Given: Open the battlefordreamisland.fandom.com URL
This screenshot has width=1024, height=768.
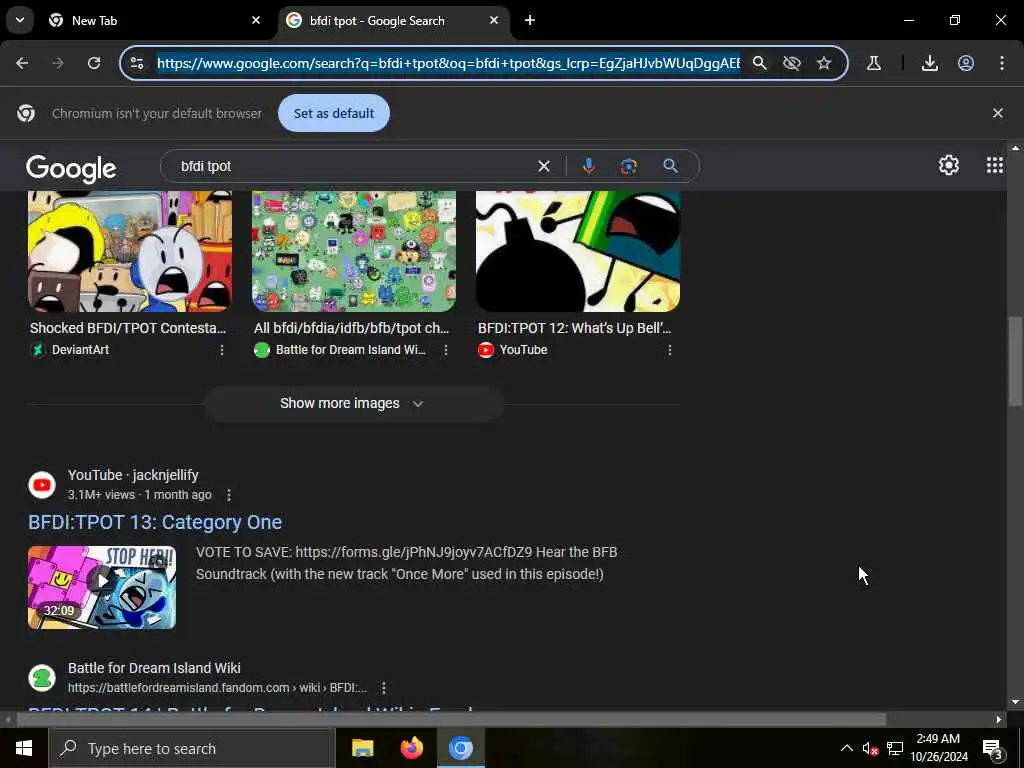Looking at the screenshot, I should tap(217, 688).
